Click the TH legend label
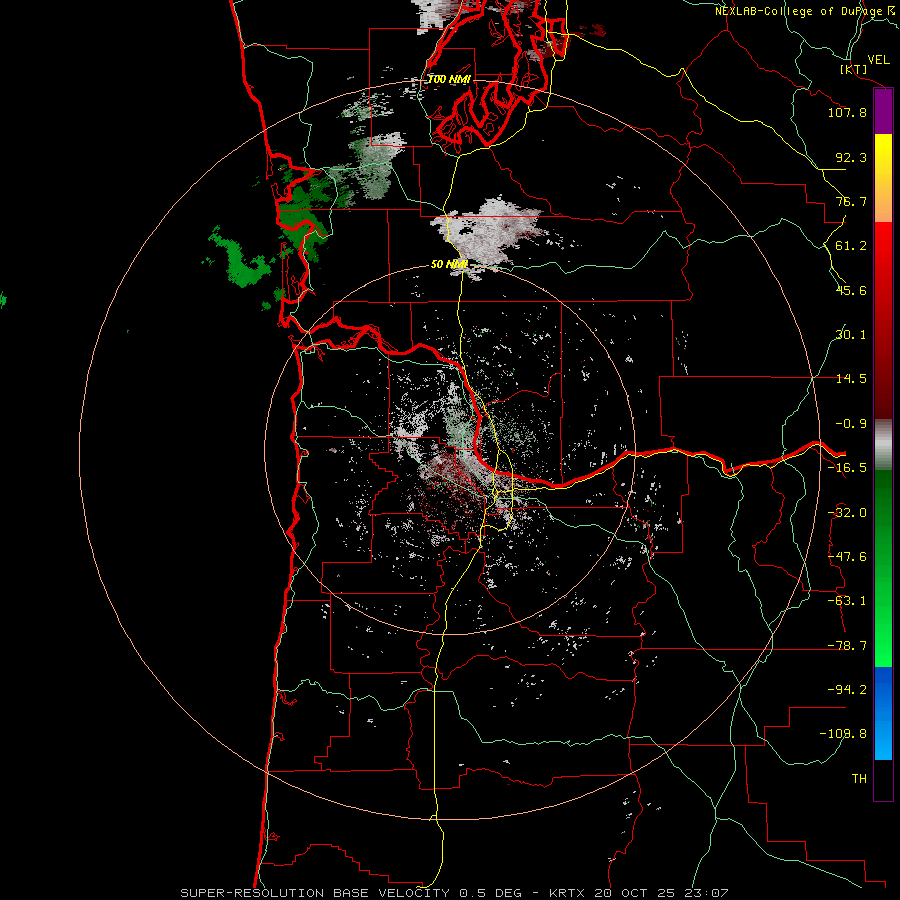Image resolution: width=900 pixels, height=900 pixels. [x=859, y=779]
